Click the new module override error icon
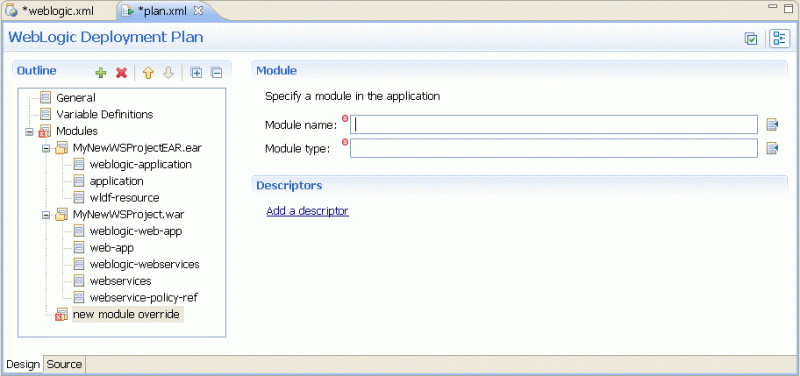Viewport: 800px width, 376px height. point(61,315)
